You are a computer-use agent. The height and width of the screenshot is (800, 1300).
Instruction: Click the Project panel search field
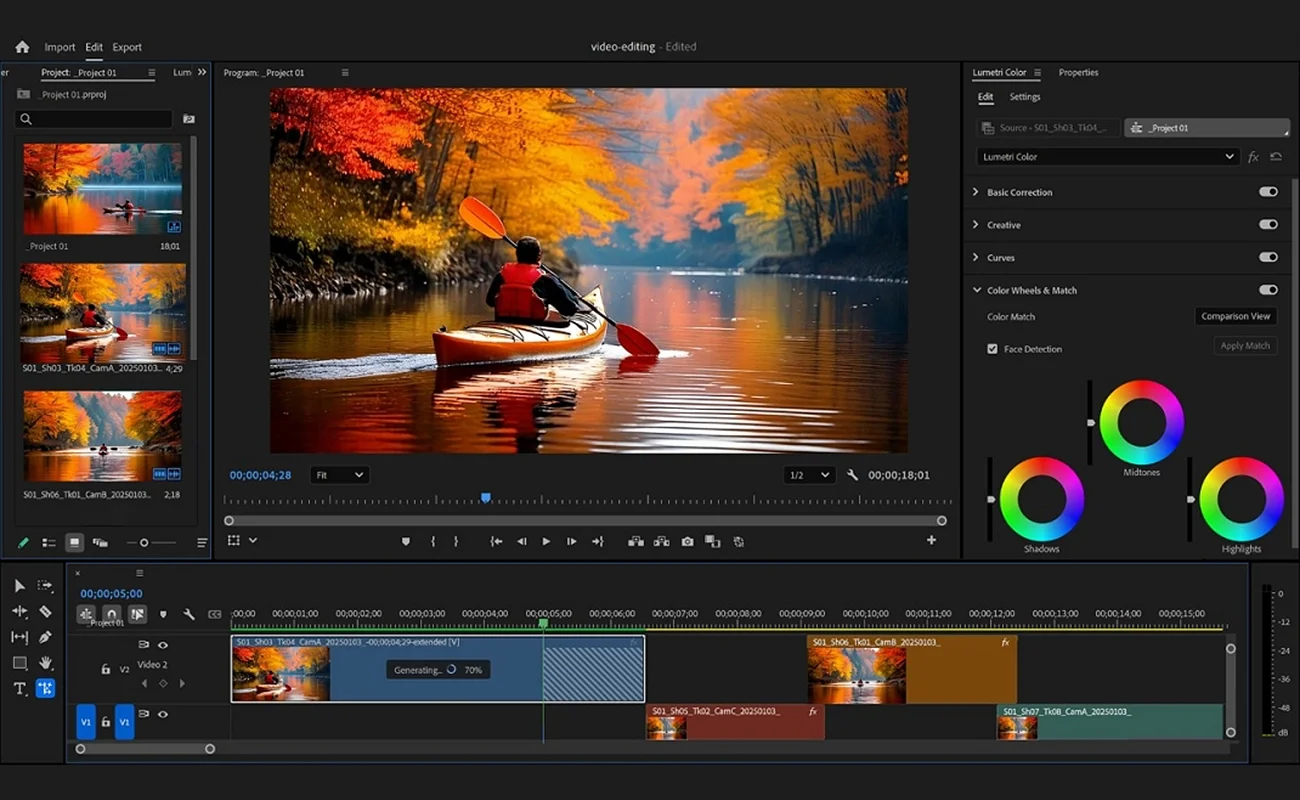95,119
